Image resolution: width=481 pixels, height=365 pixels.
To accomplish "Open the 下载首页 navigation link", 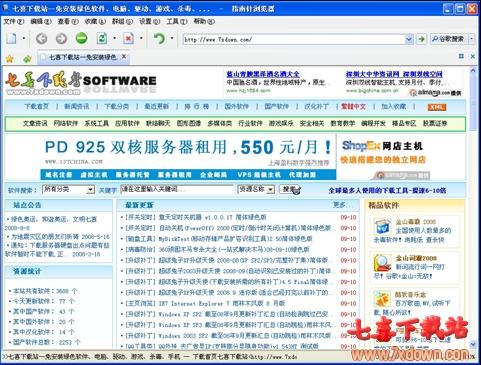I will [x=36, y=107].
